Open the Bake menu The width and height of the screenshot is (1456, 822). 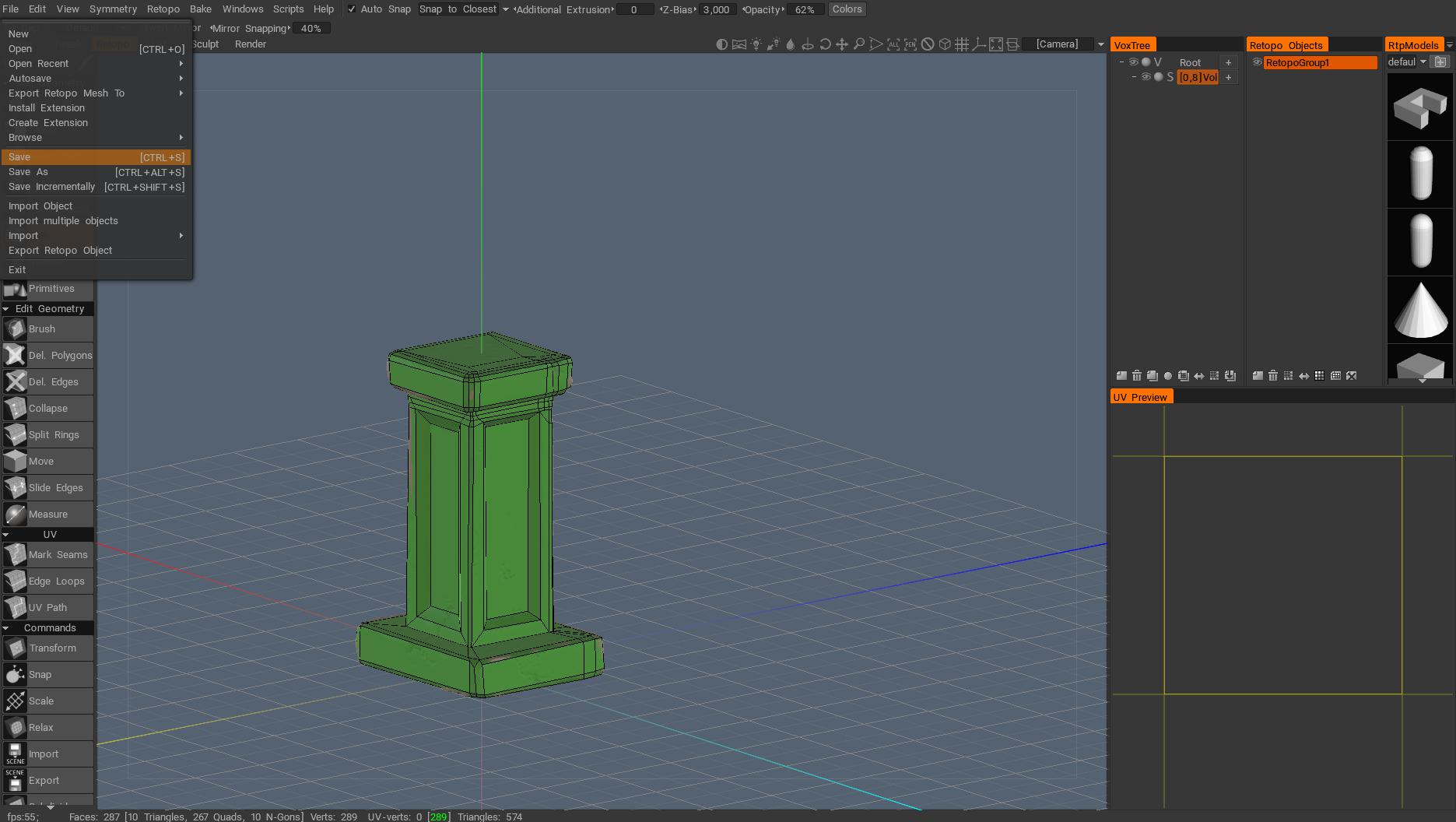(x=201, y=9)
